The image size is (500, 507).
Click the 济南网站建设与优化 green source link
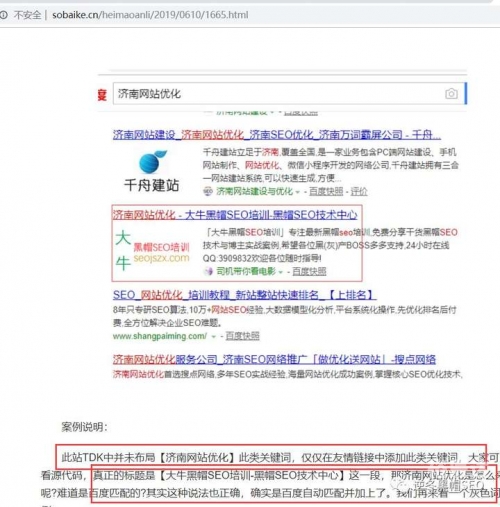point(254,191)
